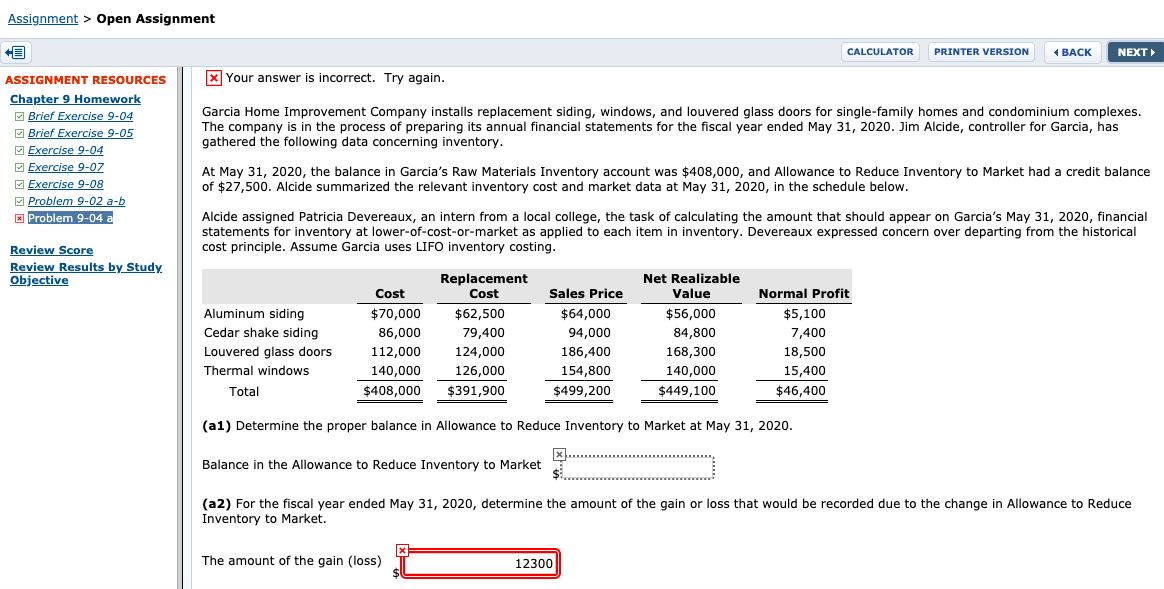Click the X icon above the gain (loss) box

pos(403,549)
